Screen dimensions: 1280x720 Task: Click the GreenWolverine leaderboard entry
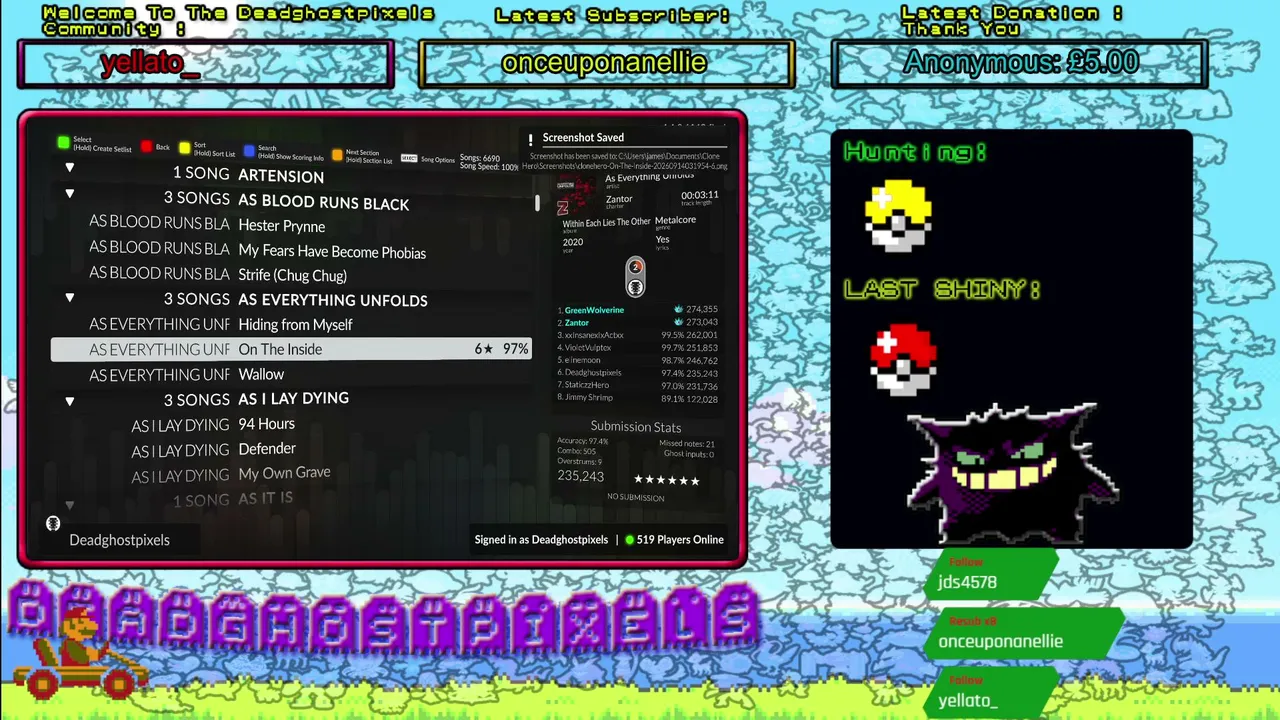coord(637,310)
